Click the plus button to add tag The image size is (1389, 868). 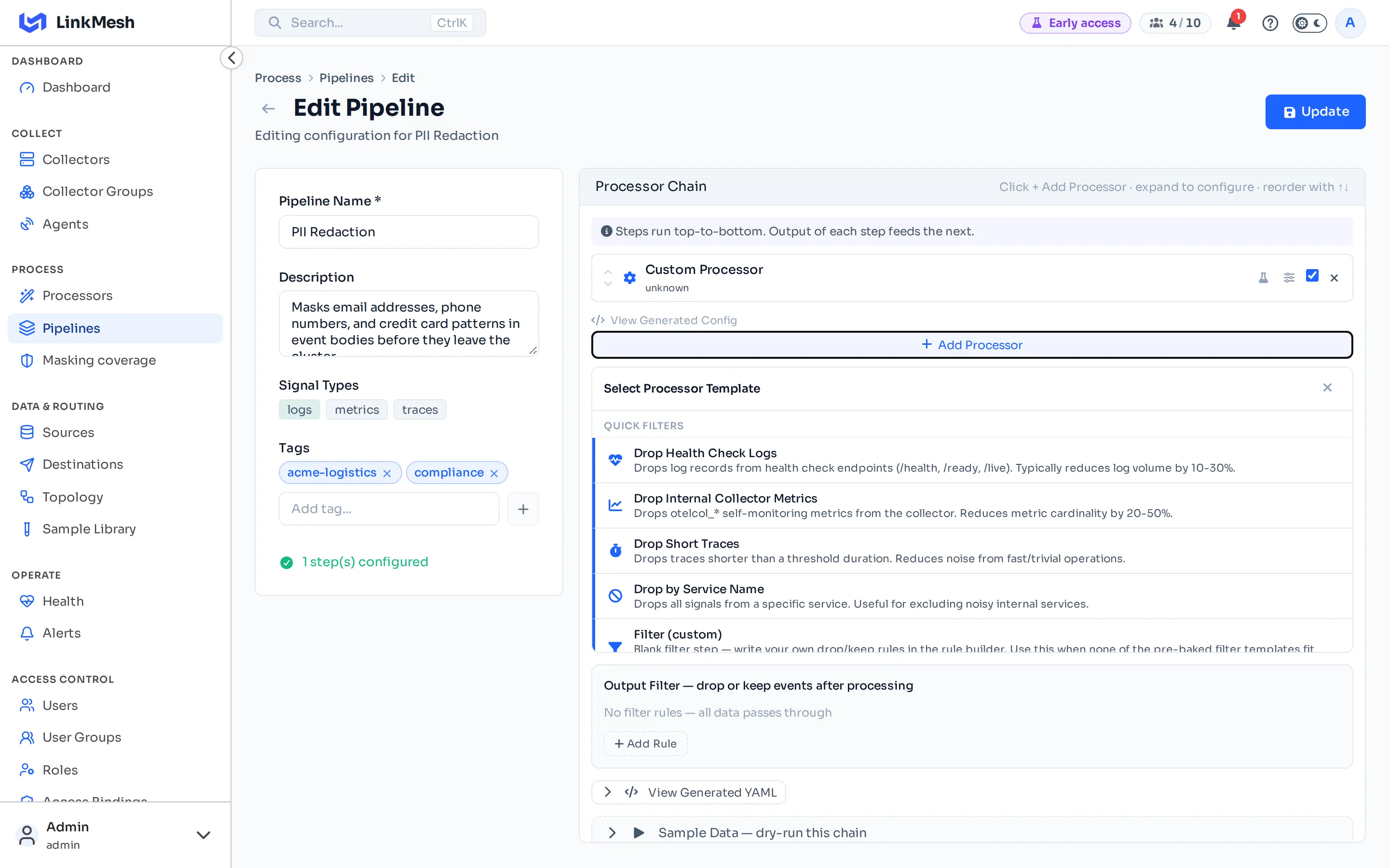pos(523,509)
